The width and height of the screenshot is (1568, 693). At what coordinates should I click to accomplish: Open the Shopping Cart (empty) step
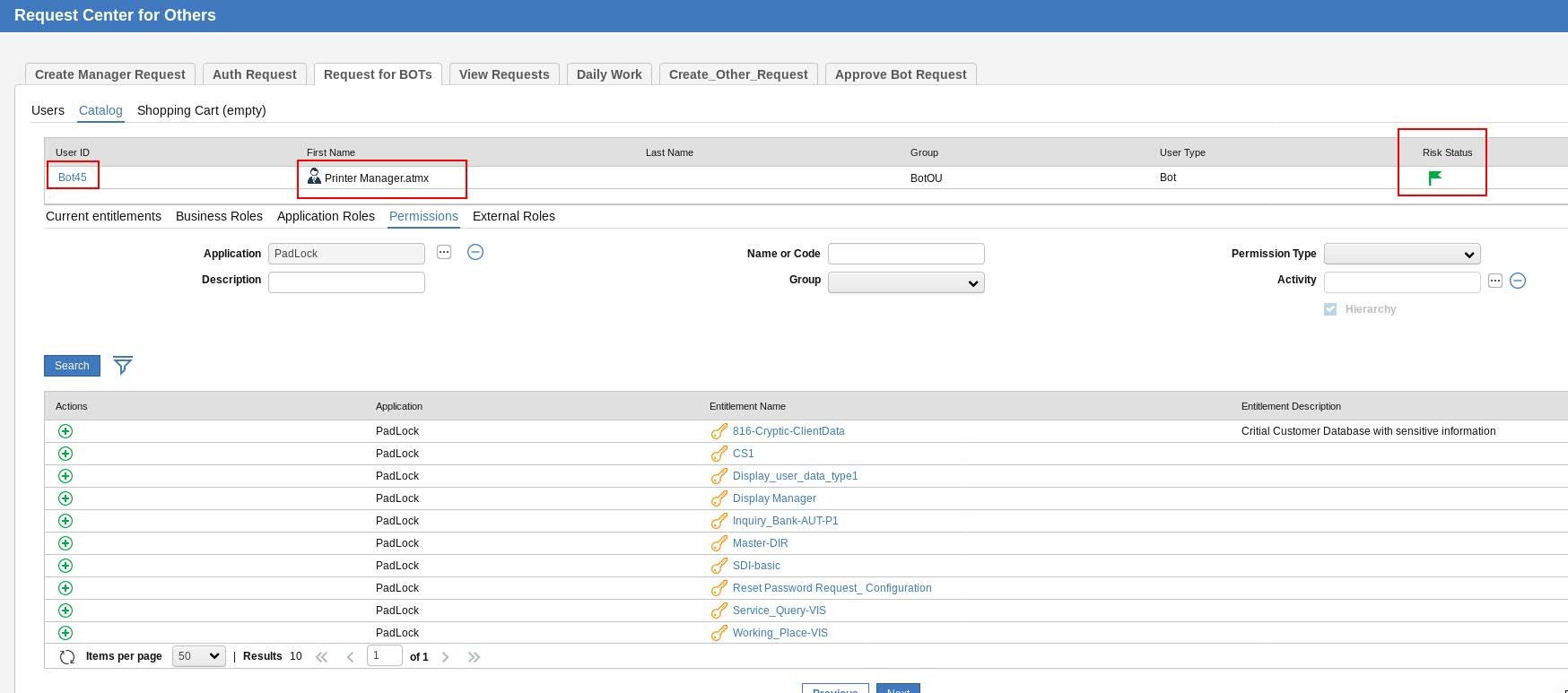(202, 110)
